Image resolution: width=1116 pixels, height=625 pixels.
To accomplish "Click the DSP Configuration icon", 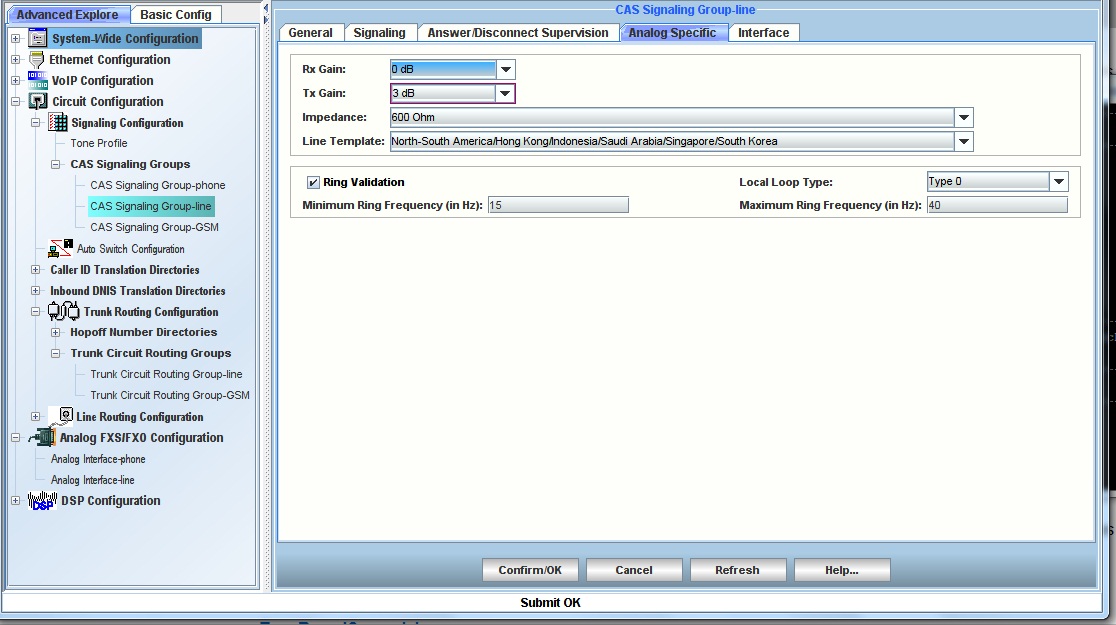I will tap(43, 501).
